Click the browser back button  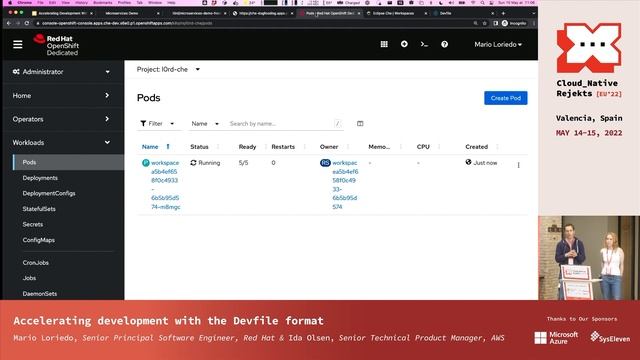point(9,23)
